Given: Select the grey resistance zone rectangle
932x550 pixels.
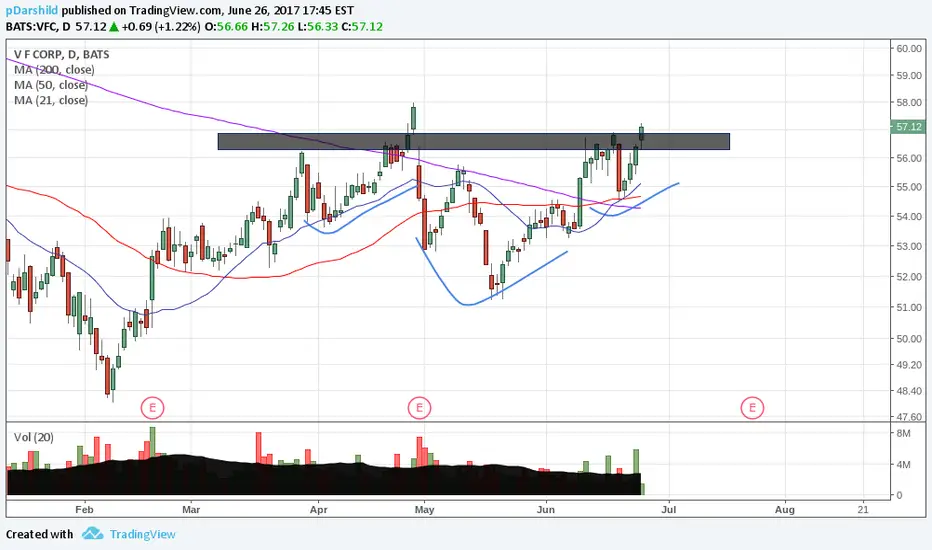Looking at the screenshot, I should point(474,142).
